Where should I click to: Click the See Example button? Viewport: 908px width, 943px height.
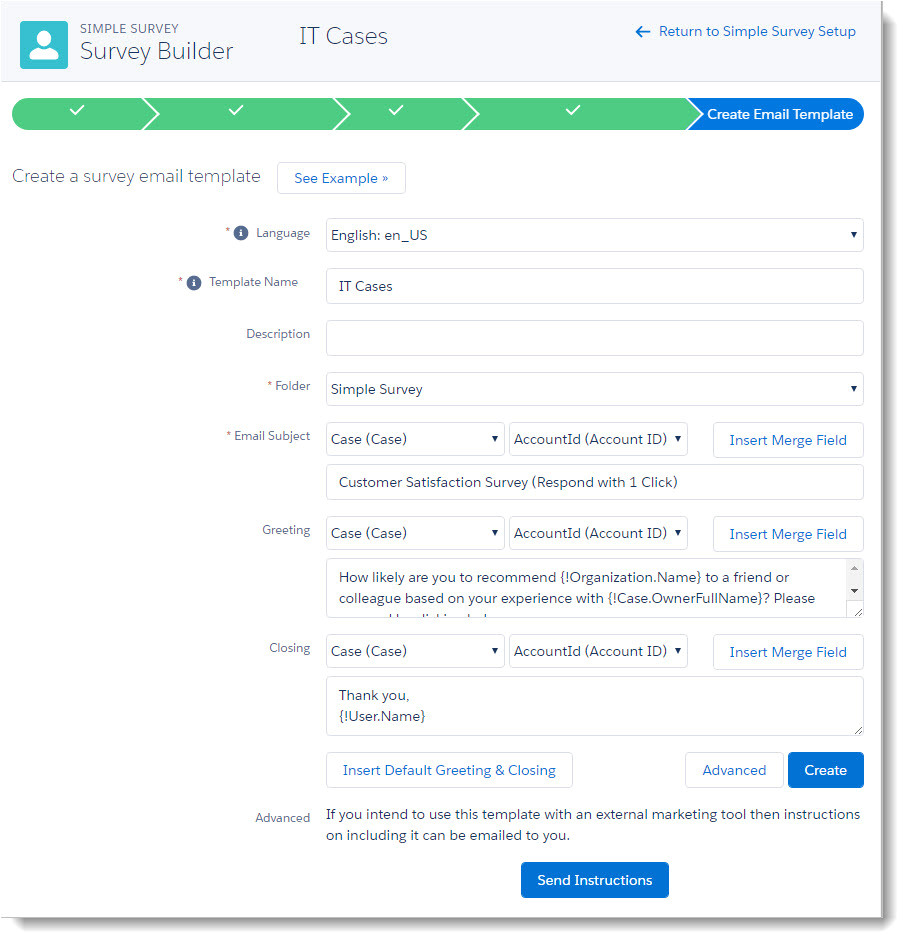(x=341, y=178)
